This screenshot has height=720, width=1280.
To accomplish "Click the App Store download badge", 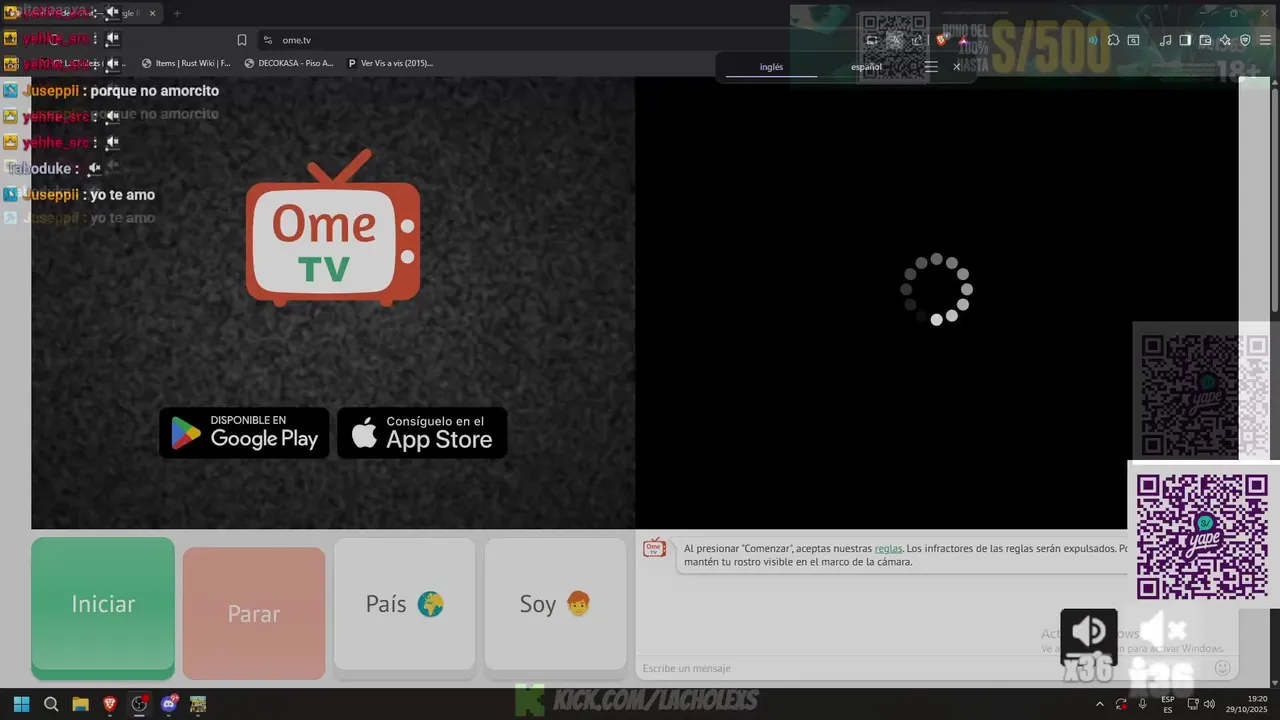I will pyautogui.click(x=422, y=433).
